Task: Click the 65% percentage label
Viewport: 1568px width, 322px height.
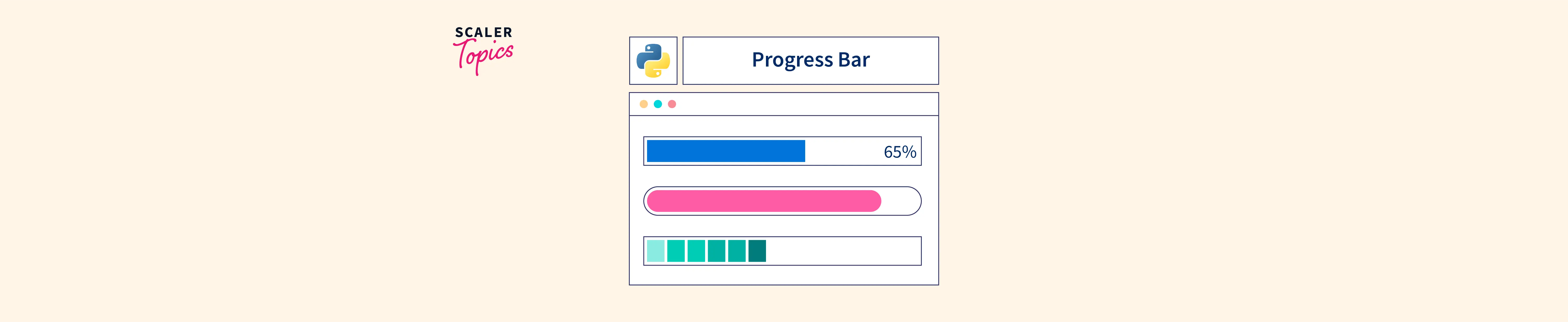Action: click(900, 152)
